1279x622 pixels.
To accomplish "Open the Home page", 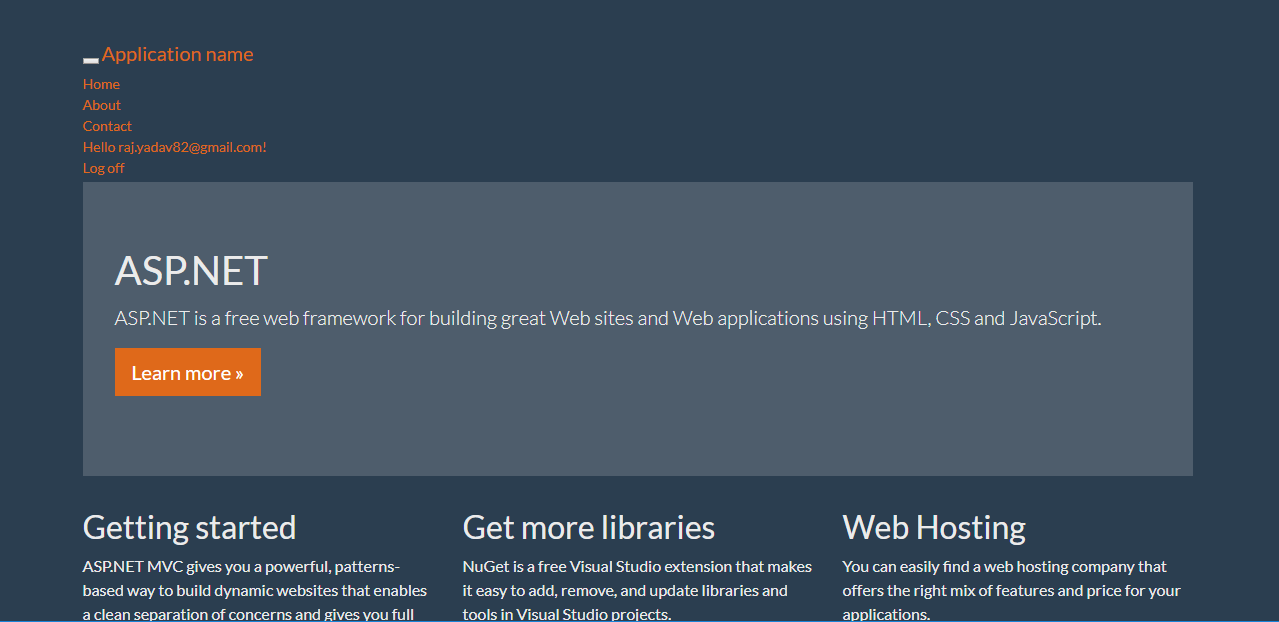I will 100,84.
